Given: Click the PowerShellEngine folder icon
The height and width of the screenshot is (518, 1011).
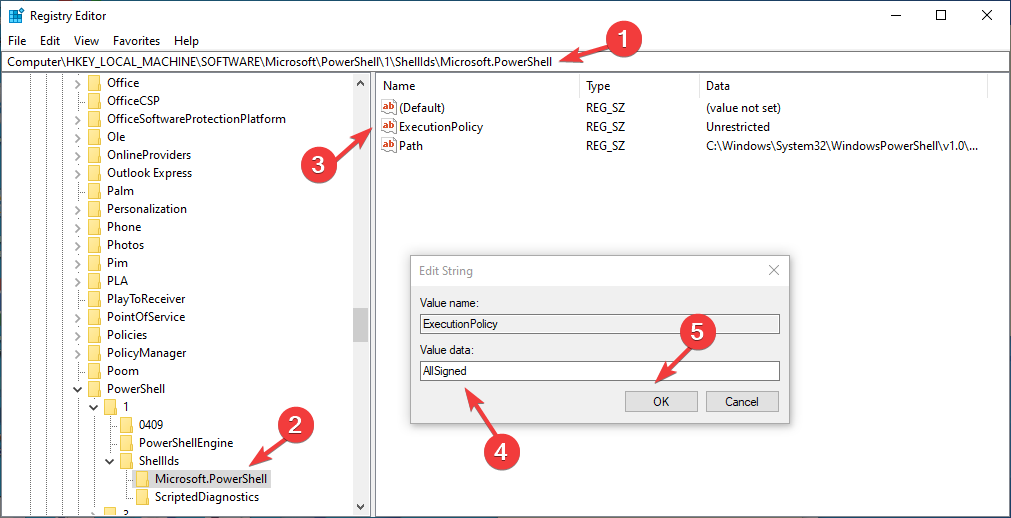Looking at the screenshot, I should tap(127, 443).
